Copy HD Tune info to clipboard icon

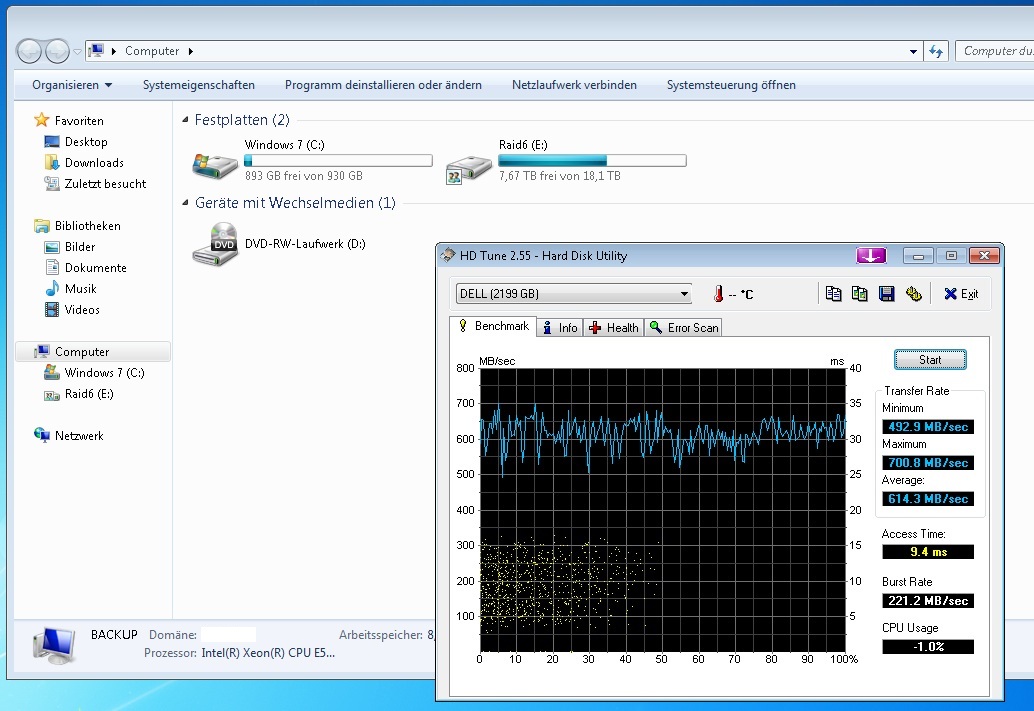coord(834,294)
